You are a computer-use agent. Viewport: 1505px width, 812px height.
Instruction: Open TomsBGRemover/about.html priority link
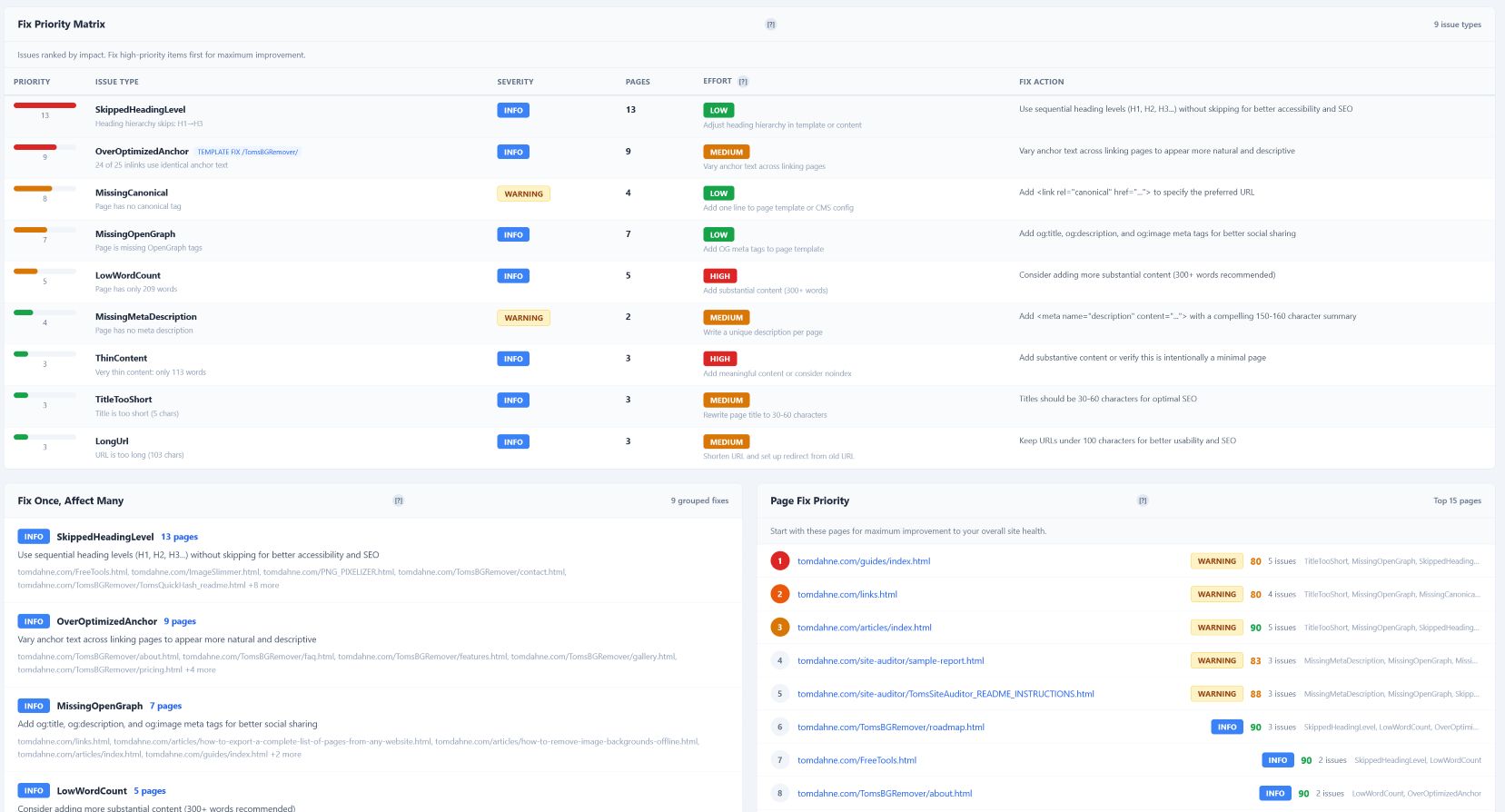coord(885,793)
